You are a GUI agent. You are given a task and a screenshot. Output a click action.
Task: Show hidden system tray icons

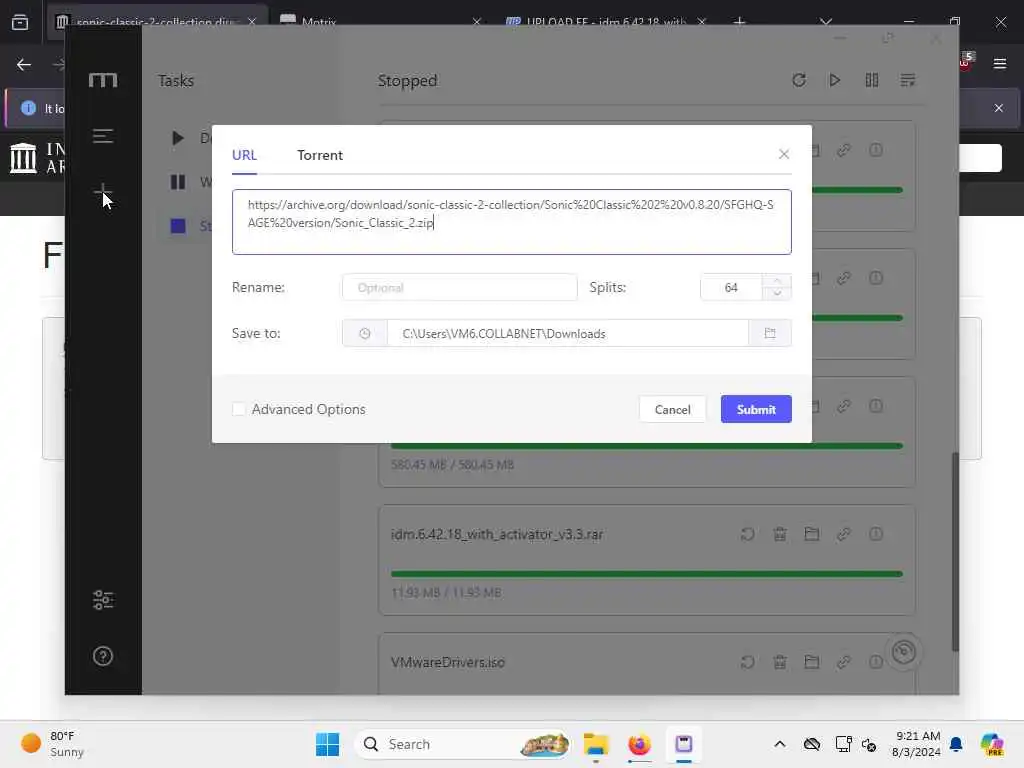tap(779, 744)
